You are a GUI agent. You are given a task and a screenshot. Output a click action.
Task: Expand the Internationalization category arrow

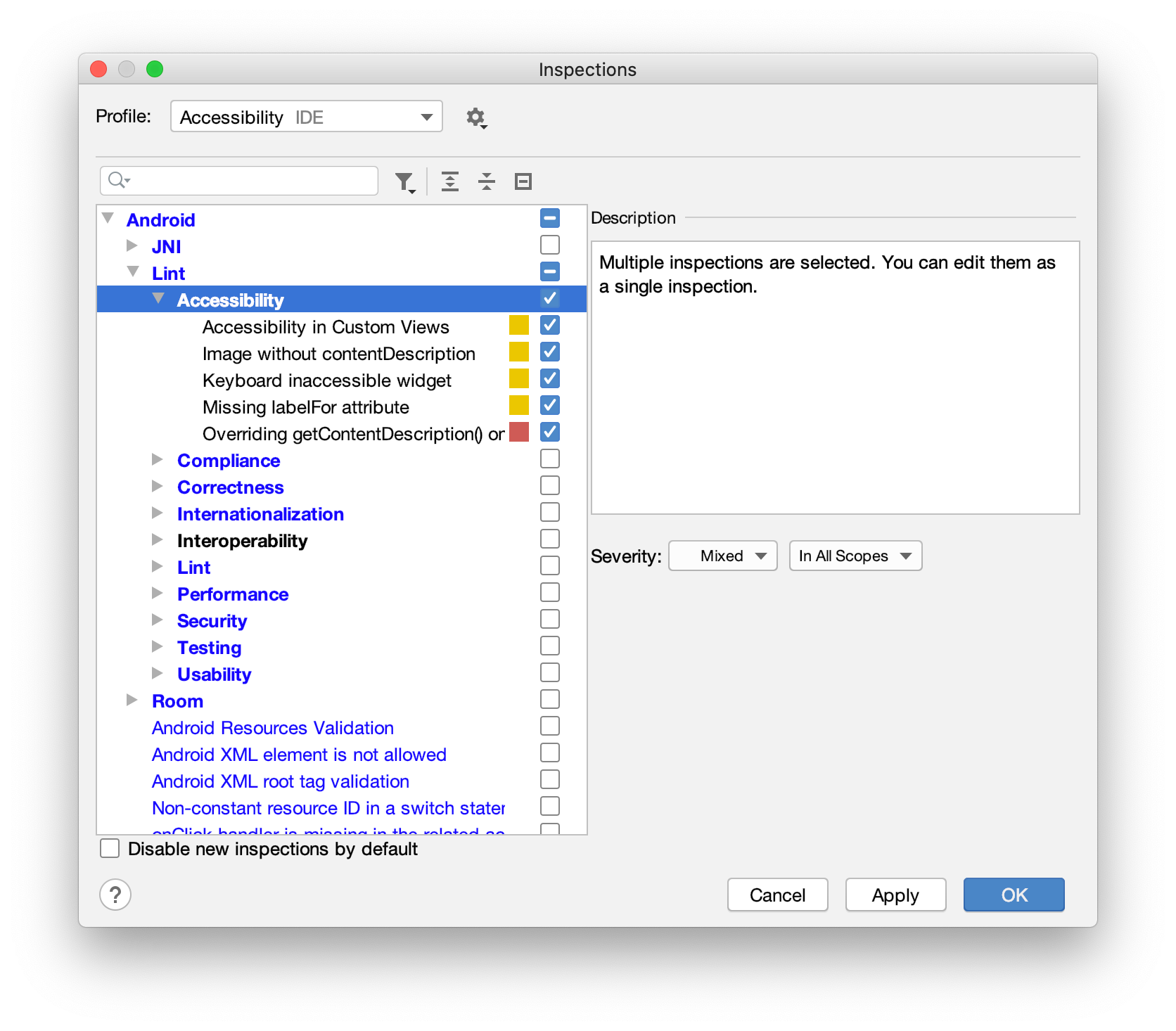coord(158,513)
